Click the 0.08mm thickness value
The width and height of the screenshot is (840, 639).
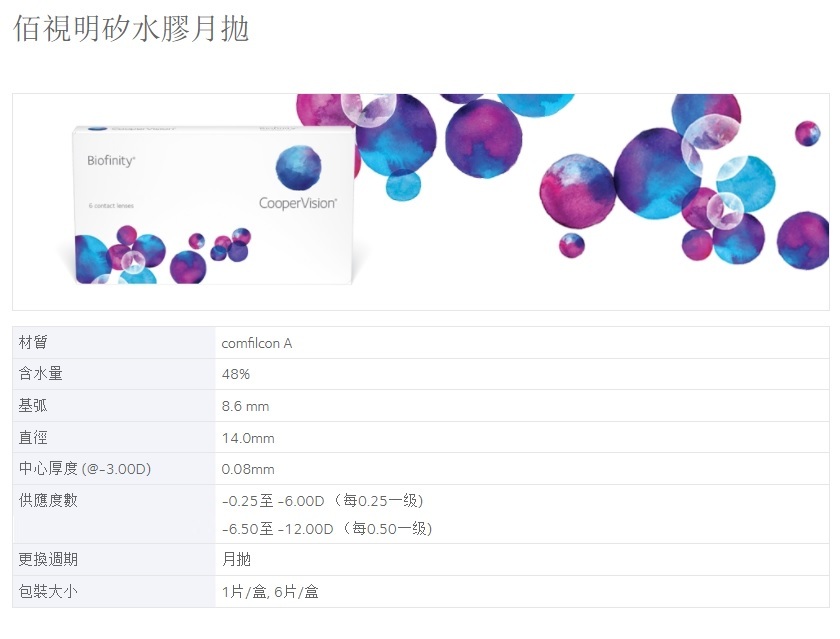pos(248,469)
